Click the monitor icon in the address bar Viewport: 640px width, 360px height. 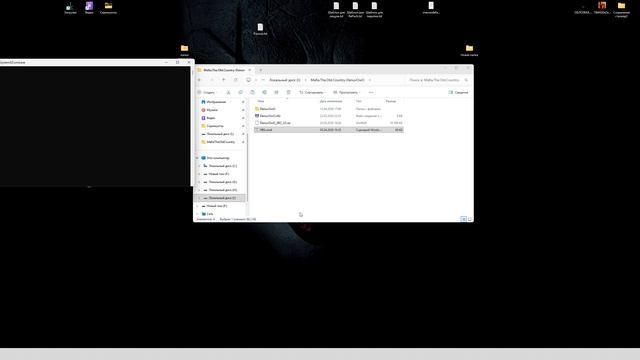pyautogui.click(x=248, y=80)
